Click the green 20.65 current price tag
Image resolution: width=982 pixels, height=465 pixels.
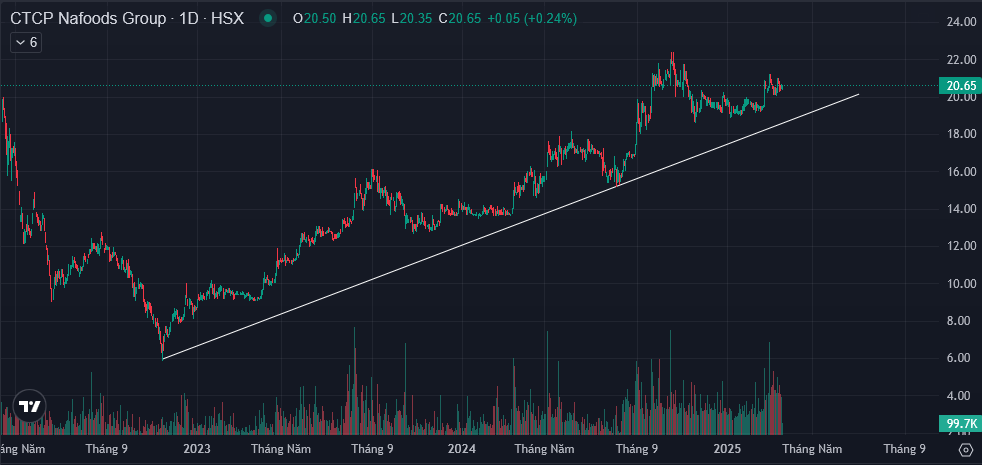click(959, 87)
